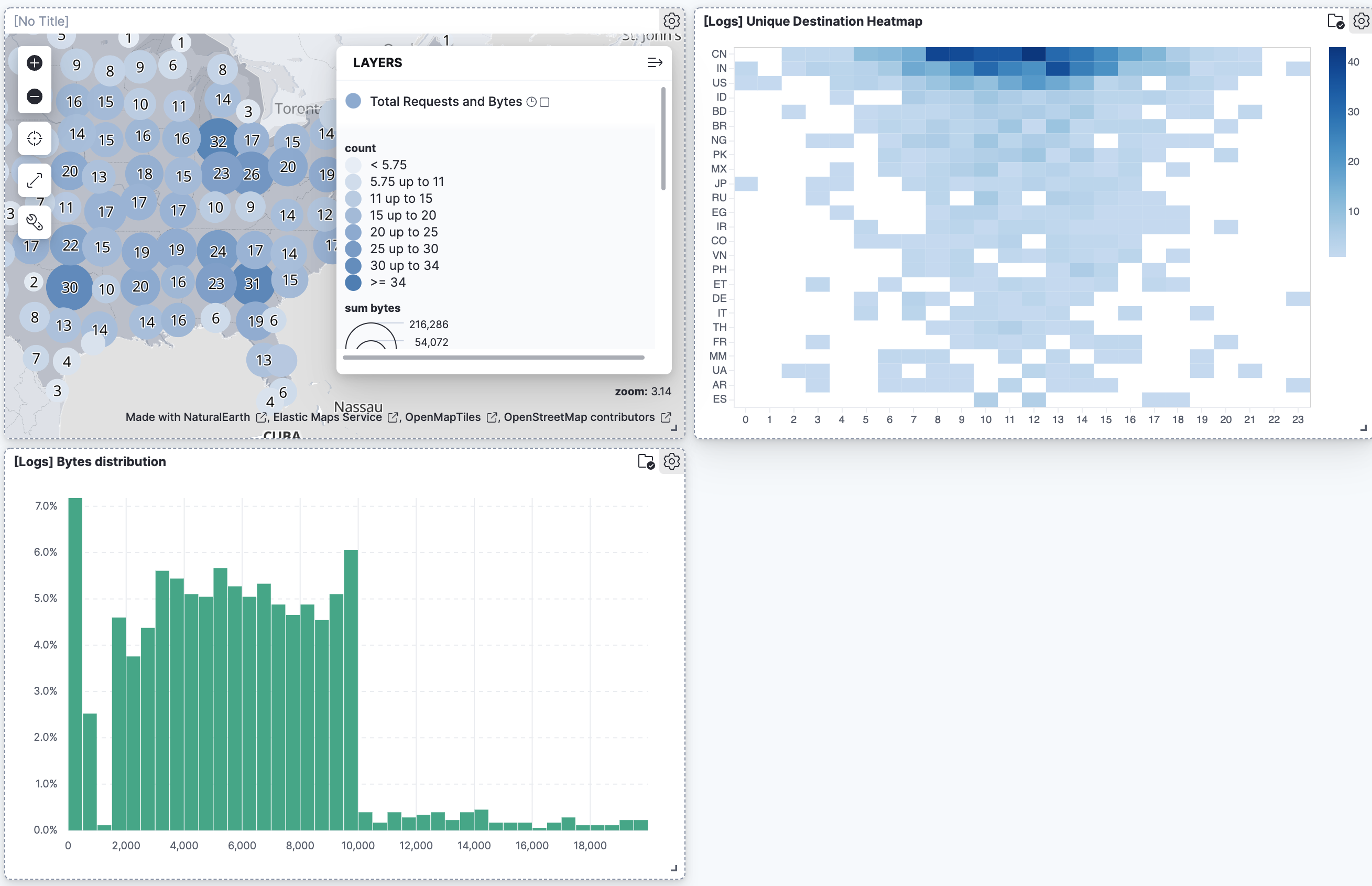The height and width of the screenshot is (886, 1372).
Task: Zoom in on the map
Action: (34, 63)
